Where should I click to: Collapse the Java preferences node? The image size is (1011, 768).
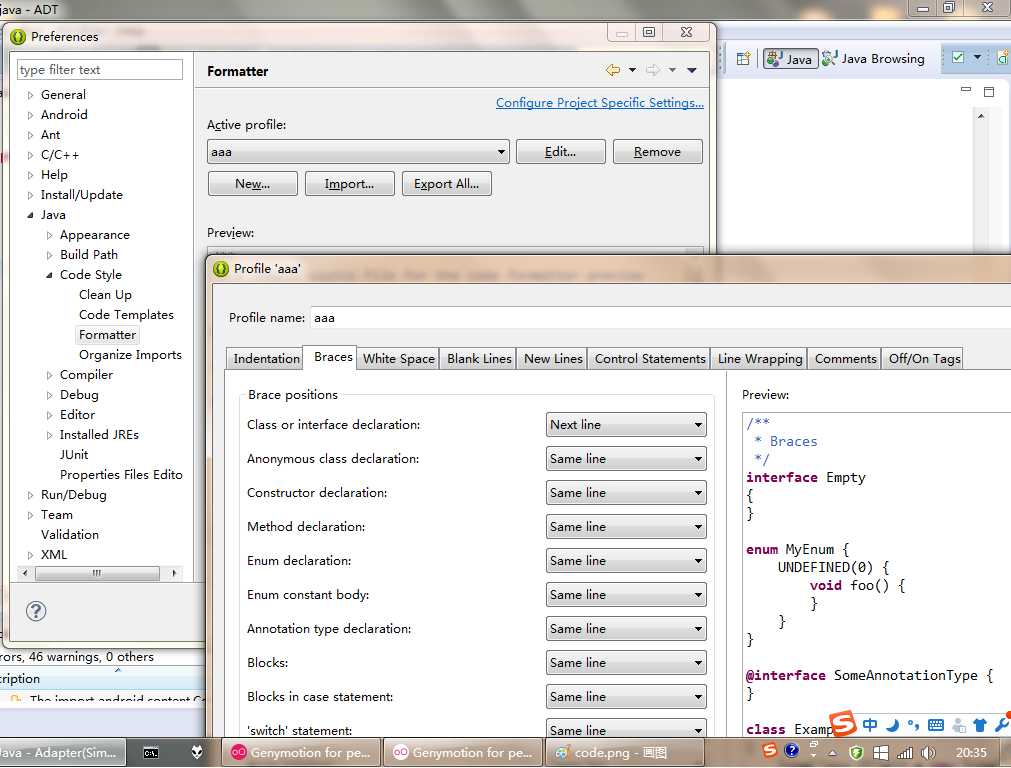click(30, 215)
